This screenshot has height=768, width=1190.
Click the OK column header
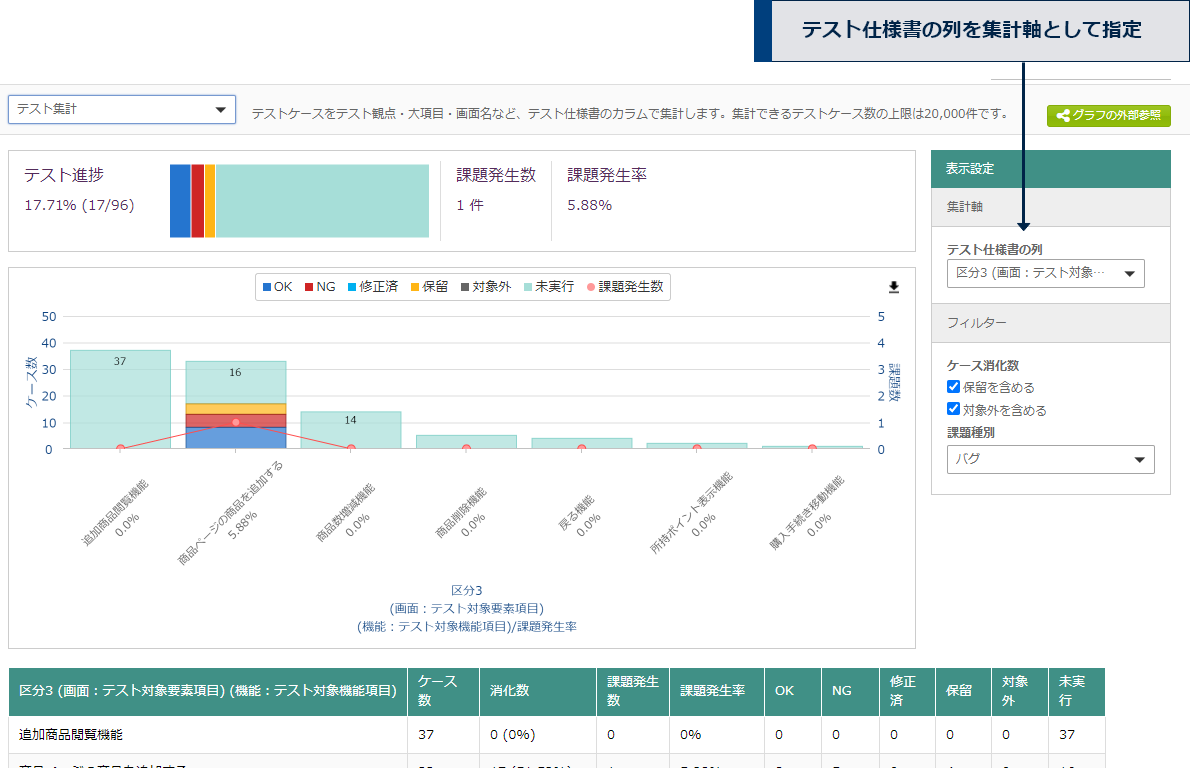click(792, 691)
